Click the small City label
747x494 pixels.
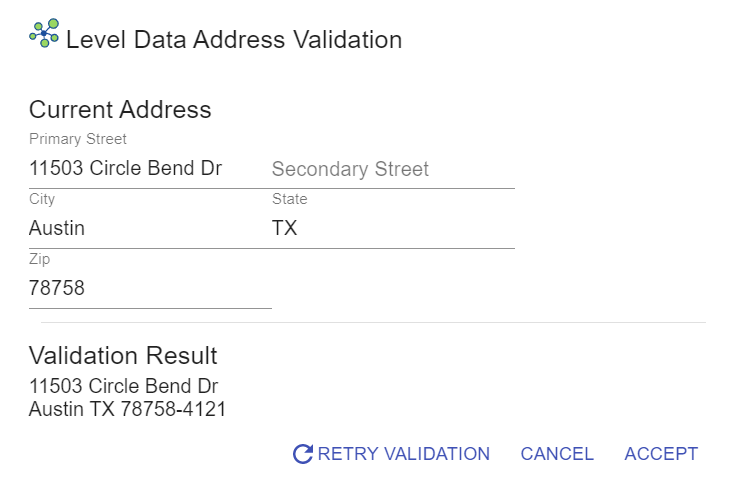(x=42, y=199)
